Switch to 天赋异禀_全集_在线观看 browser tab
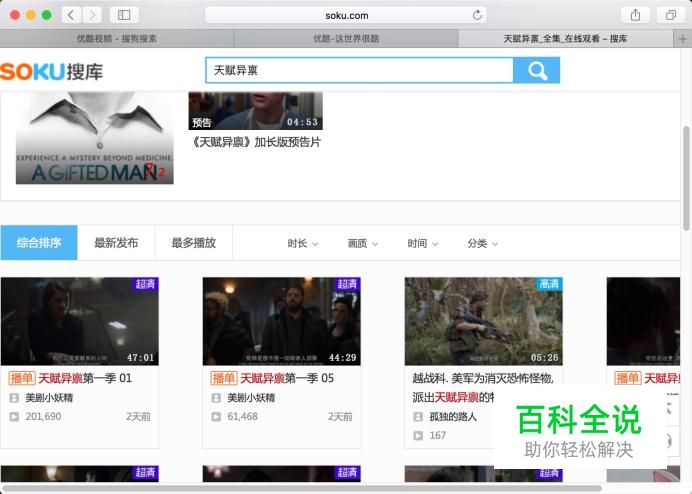 (566, 39)
